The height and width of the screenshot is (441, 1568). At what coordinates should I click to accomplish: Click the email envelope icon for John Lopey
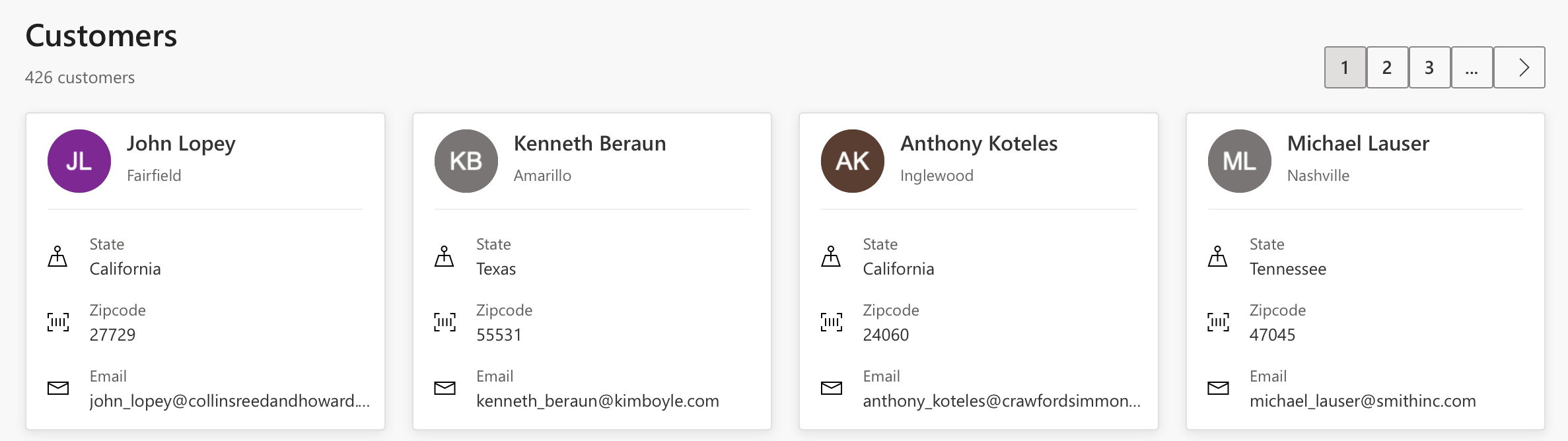click(58, 388)
